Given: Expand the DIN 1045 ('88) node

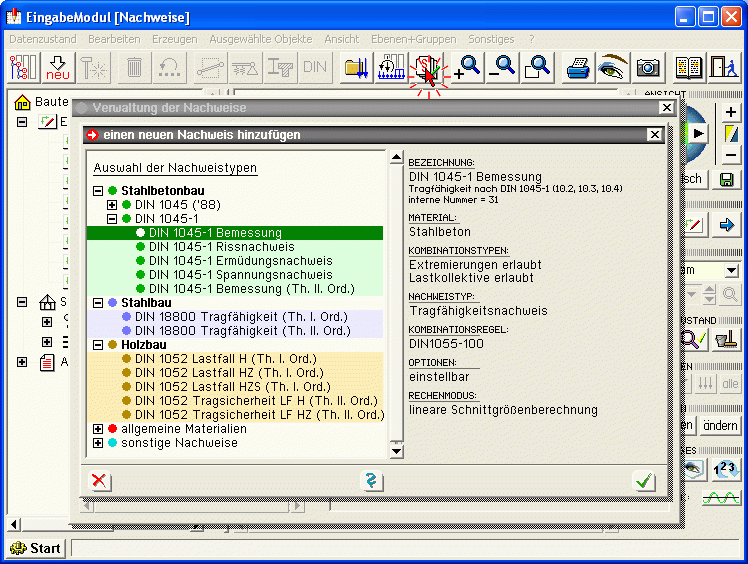Looking at the screenshot, I should [x=112, y=205].
